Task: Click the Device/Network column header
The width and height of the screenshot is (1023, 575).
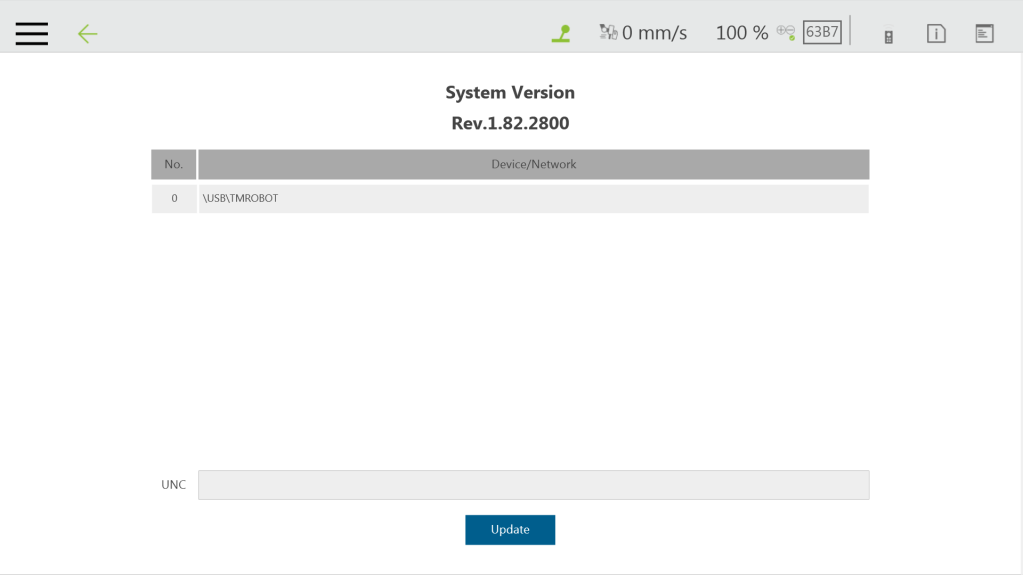Action: point(534,164)
